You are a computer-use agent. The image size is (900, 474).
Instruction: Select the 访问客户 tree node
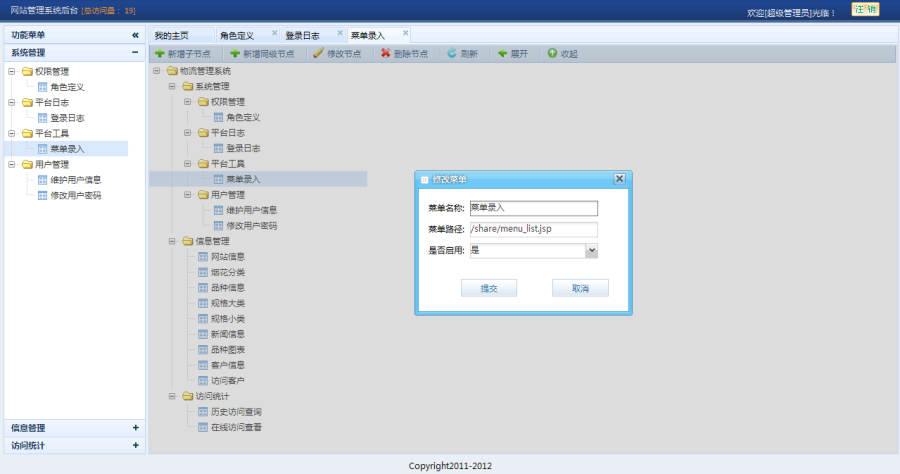click(228, 380)
